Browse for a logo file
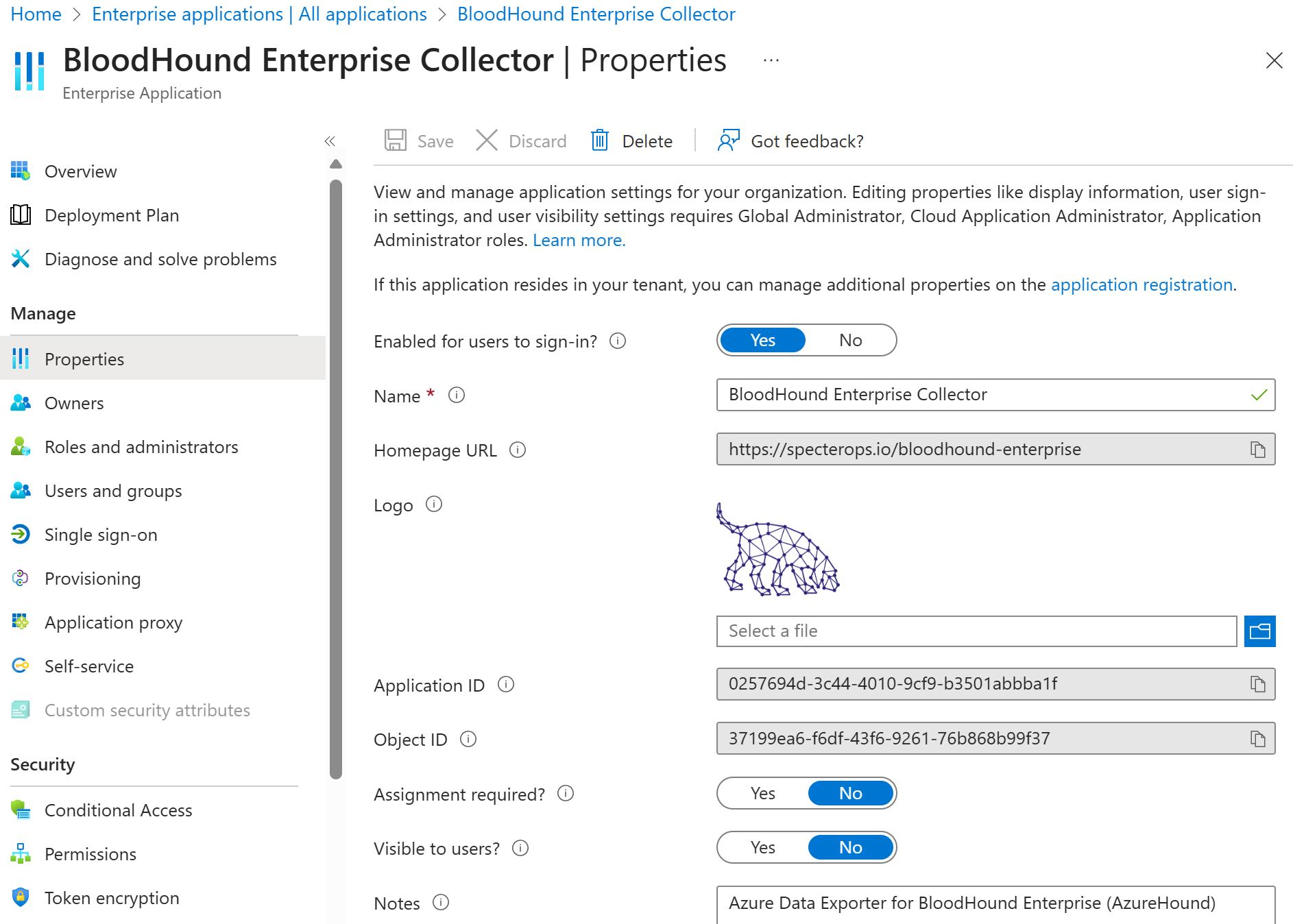This screenshot has height=924, width=1293. click(x=1260, y=631)
